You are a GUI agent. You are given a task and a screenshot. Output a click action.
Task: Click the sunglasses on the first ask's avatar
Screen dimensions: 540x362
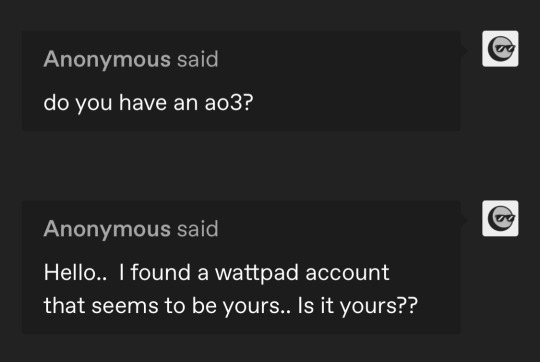[x=505, y=49]
